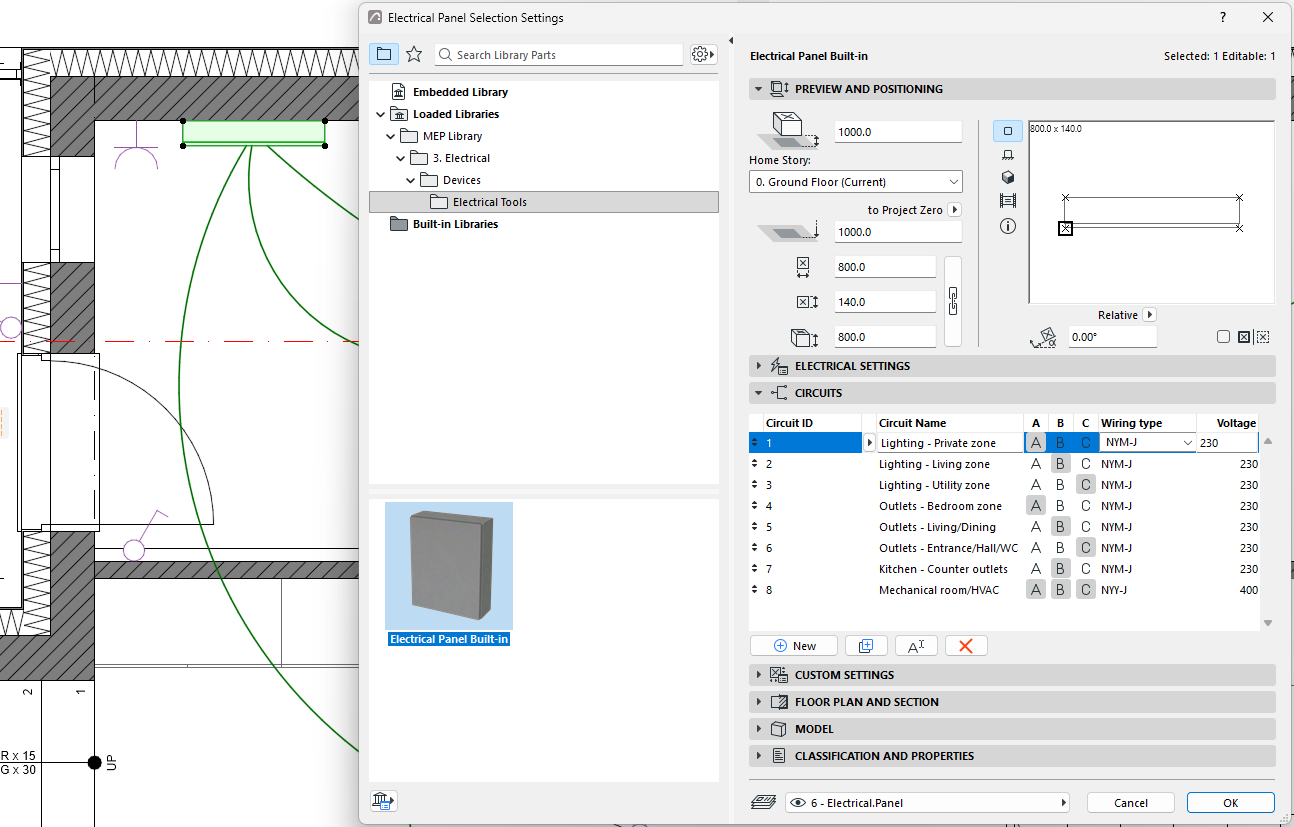Open the Favorites star view
Viewport: 1294px width, 827px height.
tap(414, 54)
